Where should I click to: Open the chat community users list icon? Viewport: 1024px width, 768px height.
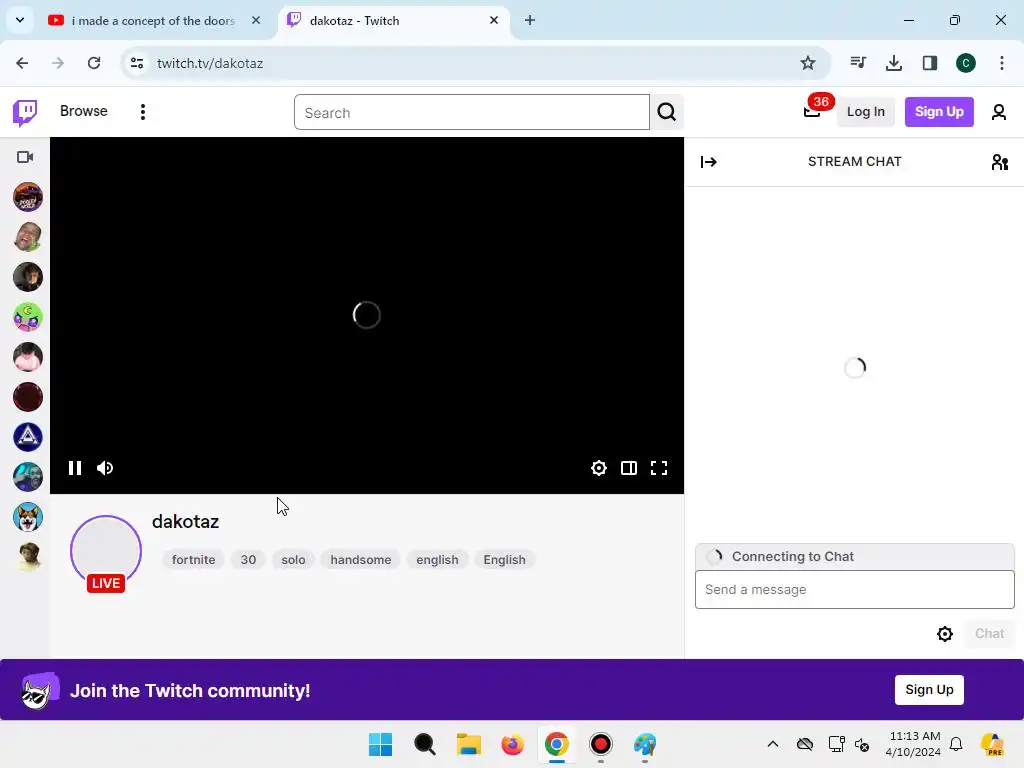pyautogui.click(x=999, y=162)
